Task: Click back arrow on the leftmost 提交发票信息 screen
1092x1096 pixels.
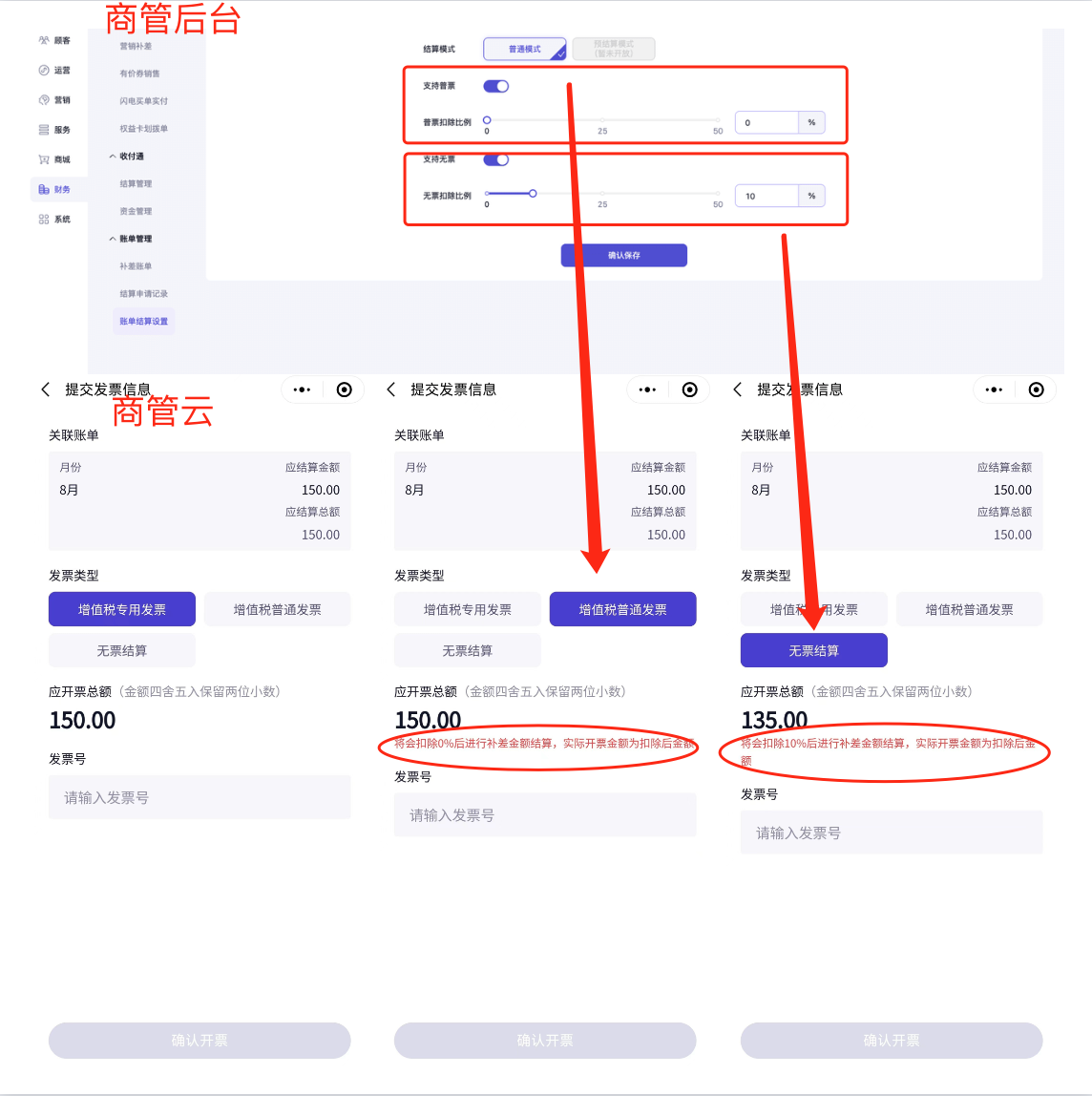Action: (x=45, y=390)
